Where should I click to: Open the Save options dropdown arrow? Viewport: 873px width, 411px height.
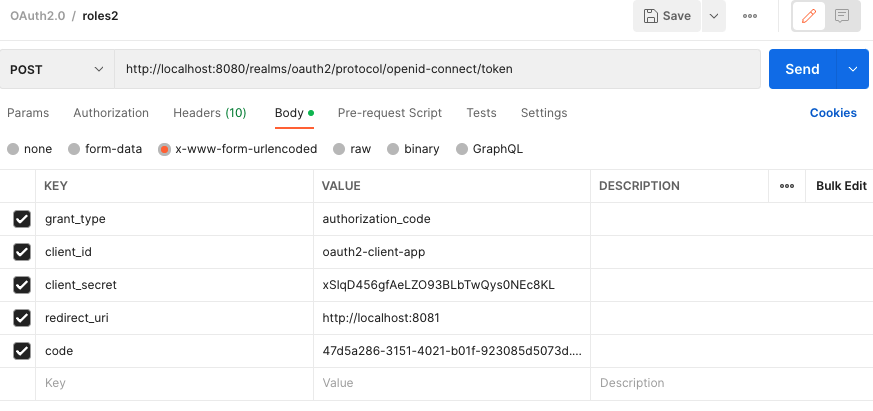click(714, 16)
